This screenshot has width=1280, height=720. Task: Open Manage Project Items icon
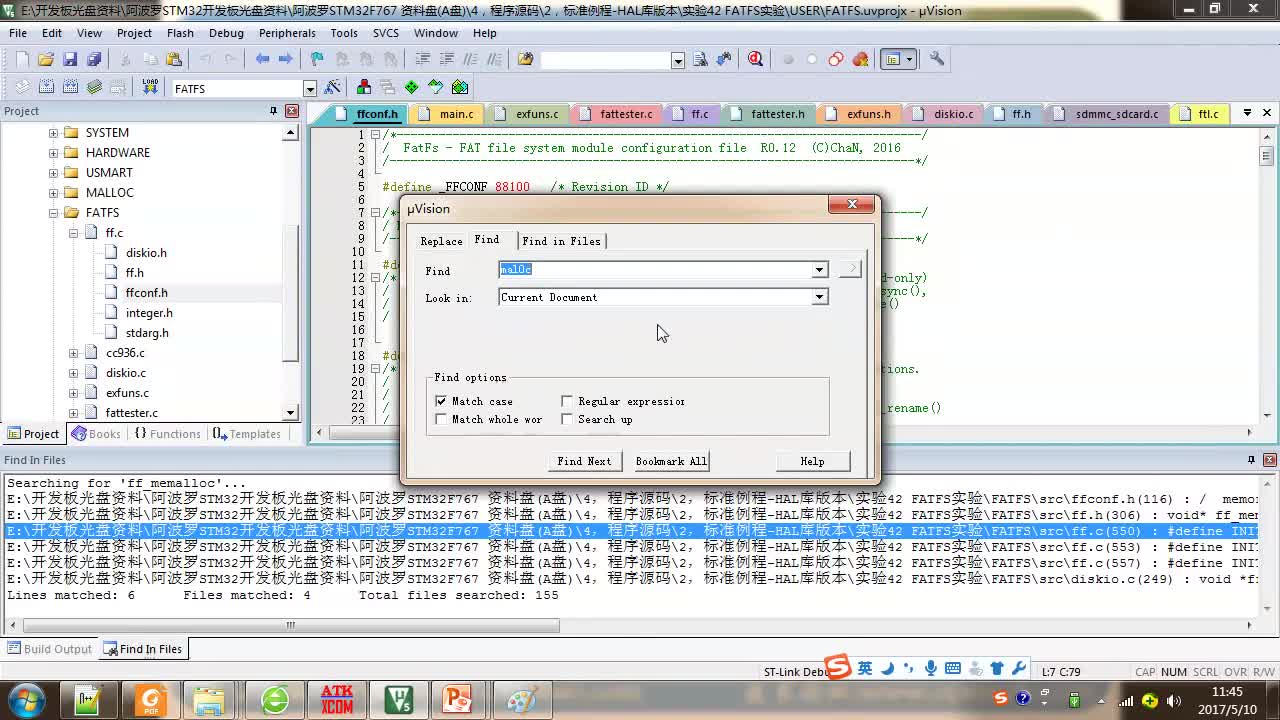click(363, 87)
